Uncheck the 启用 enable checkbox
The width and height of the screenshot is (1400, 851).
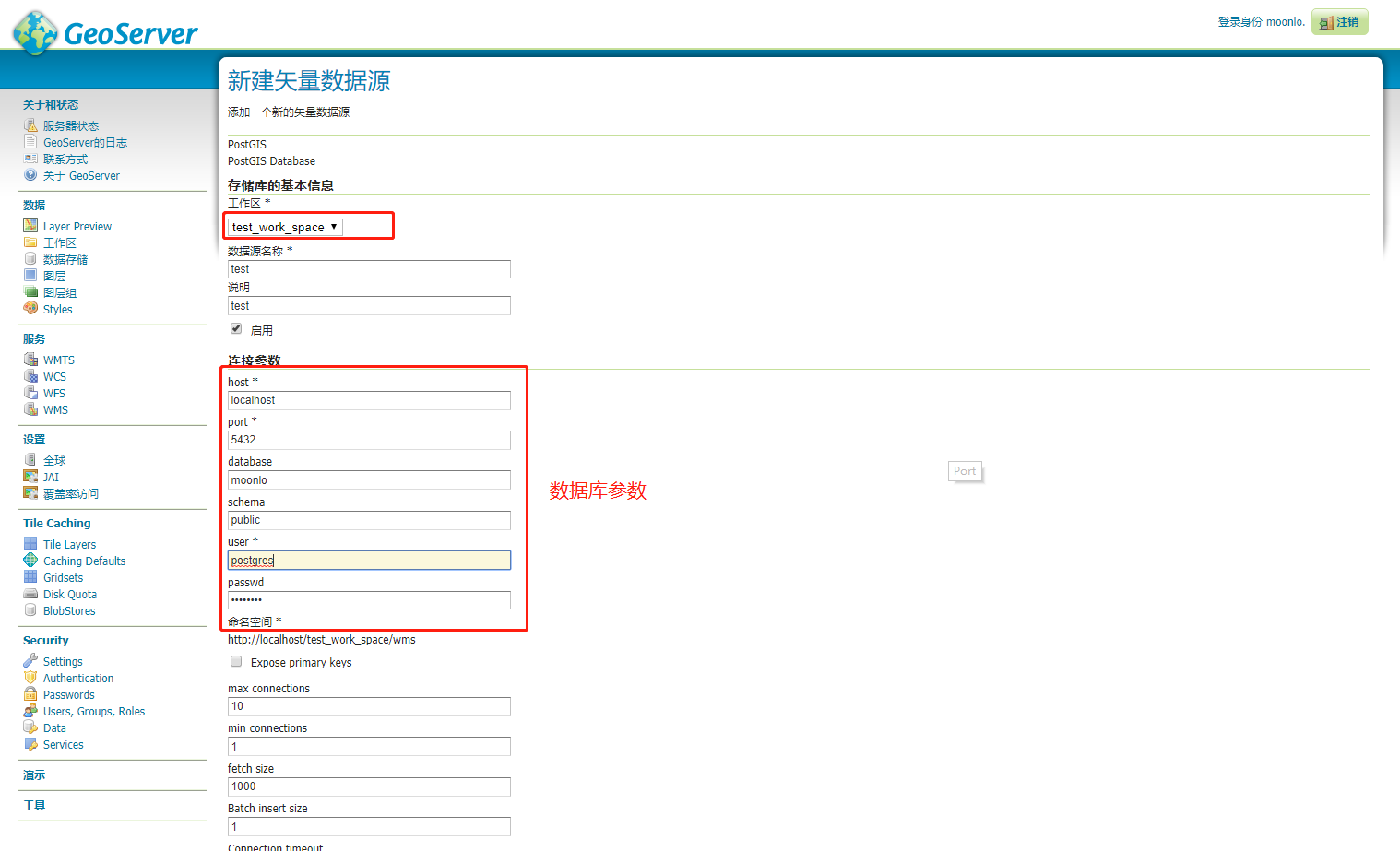pos(235,328)
